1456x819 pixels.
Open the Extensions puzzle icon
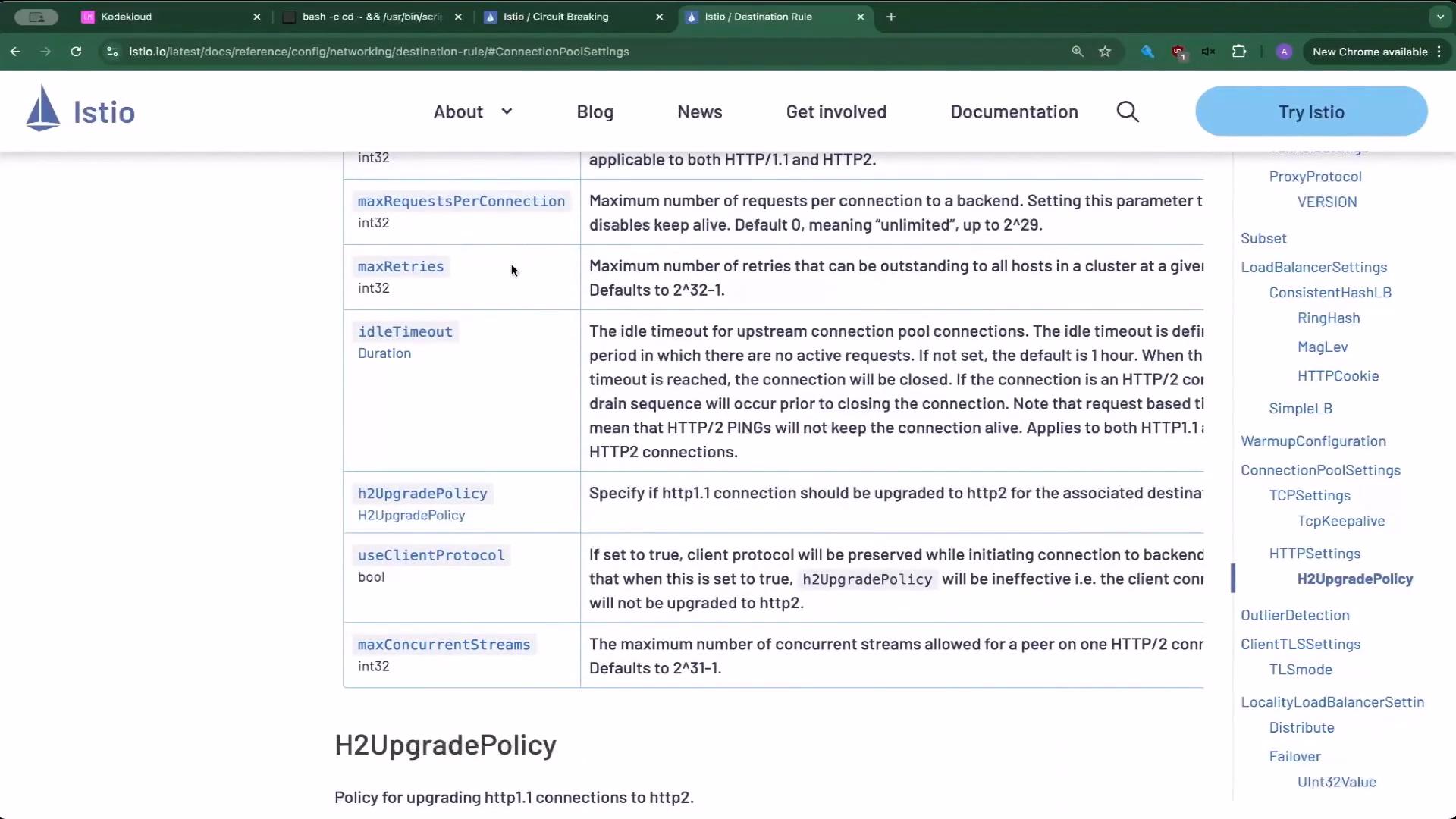1239,52
